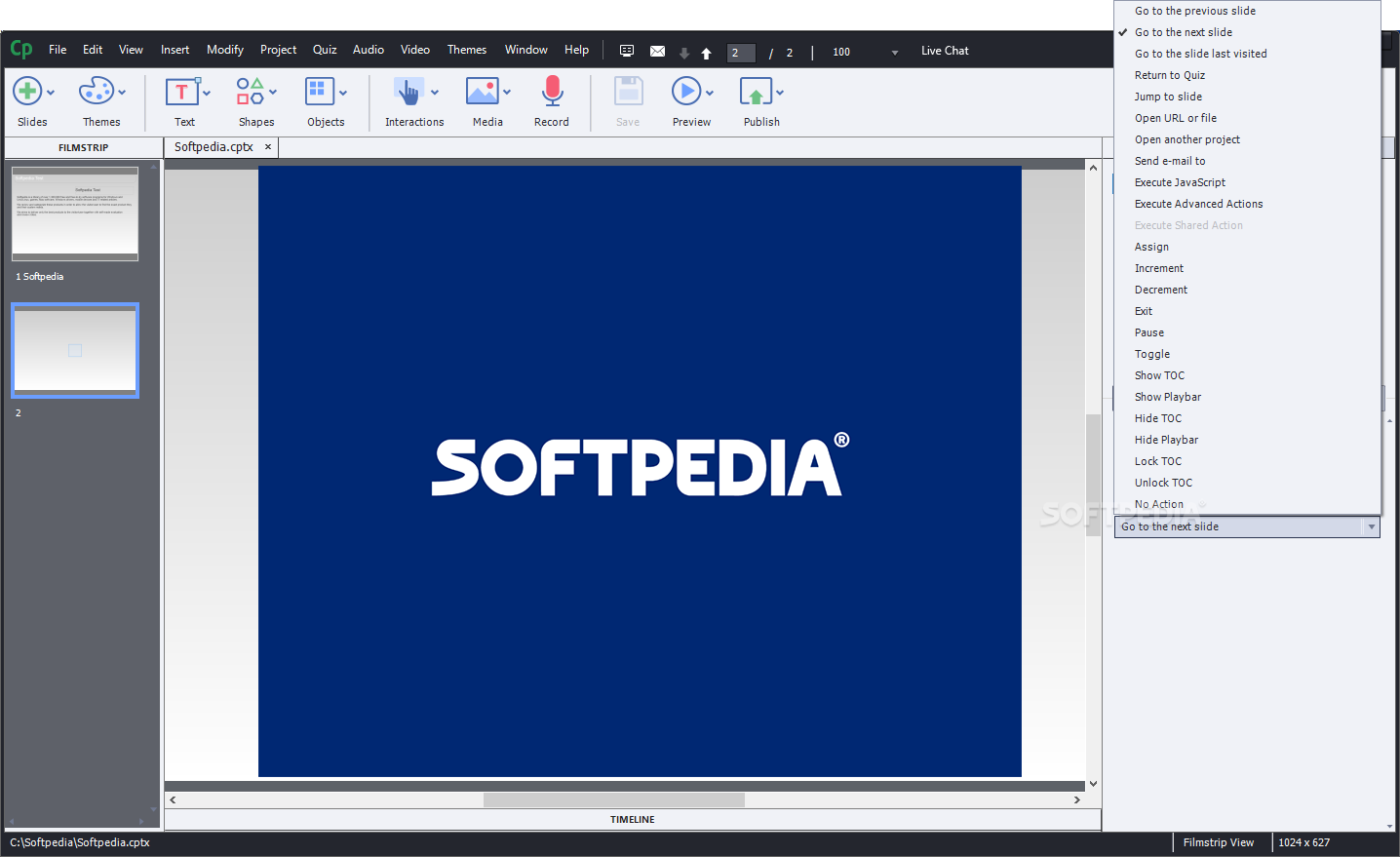This screenshot has height=857, width=1400.
Task: Click the 1024 x 627 size label
Action: pyautogui.click(x=1304, y=842)
